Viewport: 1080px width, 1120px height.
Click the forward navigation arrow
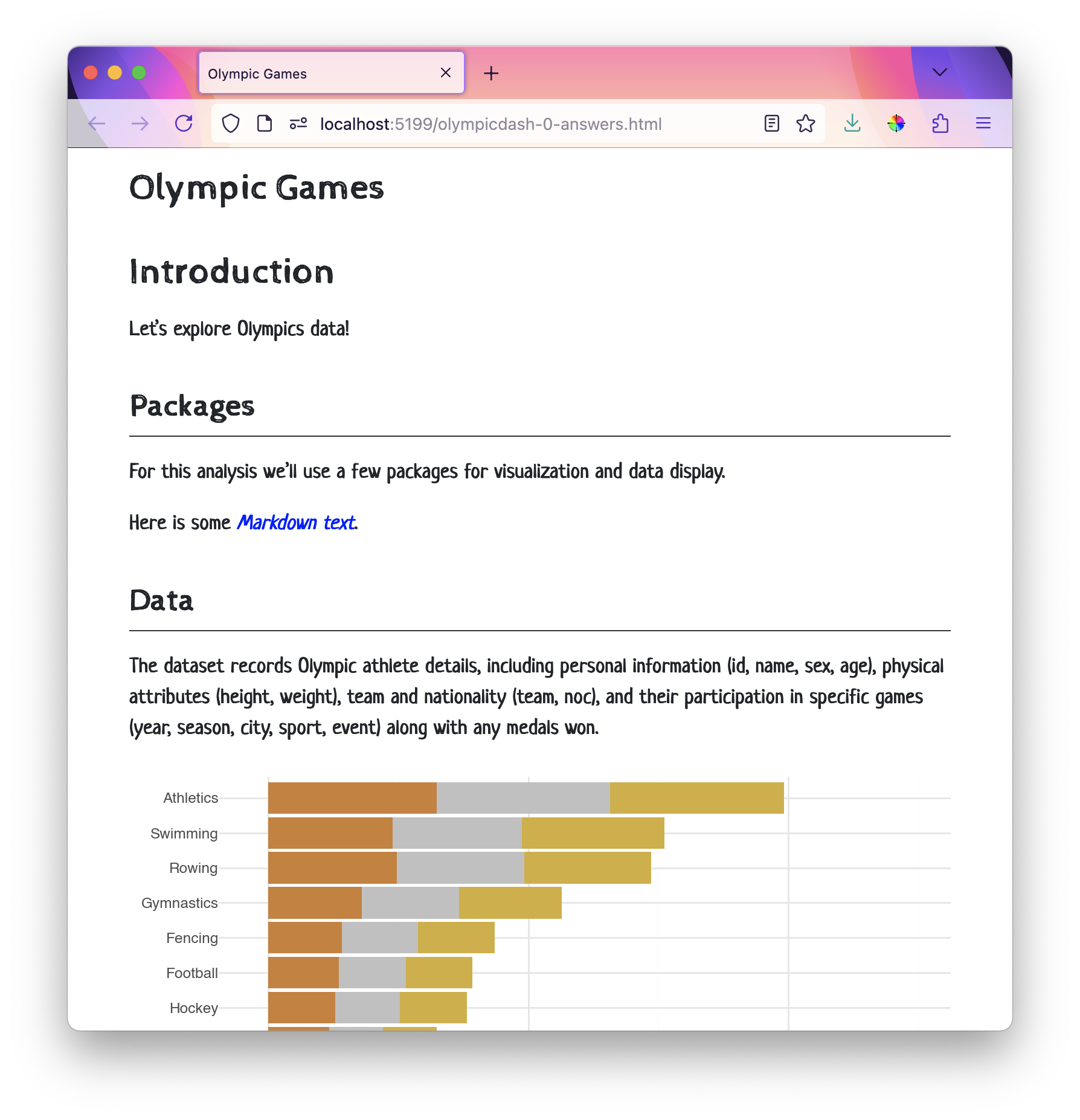point(140,124)
